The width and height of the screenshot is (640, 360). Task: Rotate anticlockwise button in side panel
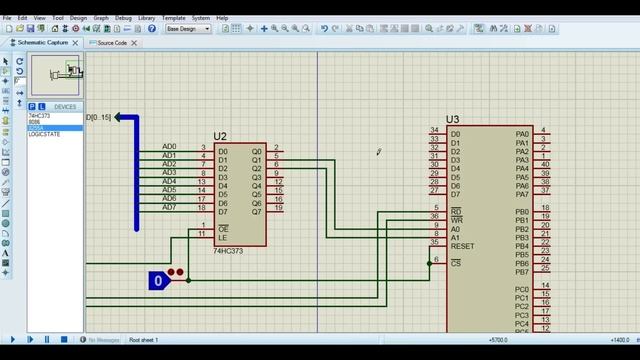(x=20, y=71)
